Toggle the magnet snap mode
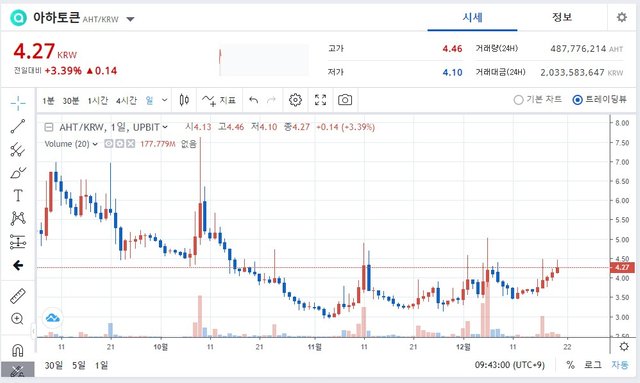640x383 pixels. click(x=18, y=350)
